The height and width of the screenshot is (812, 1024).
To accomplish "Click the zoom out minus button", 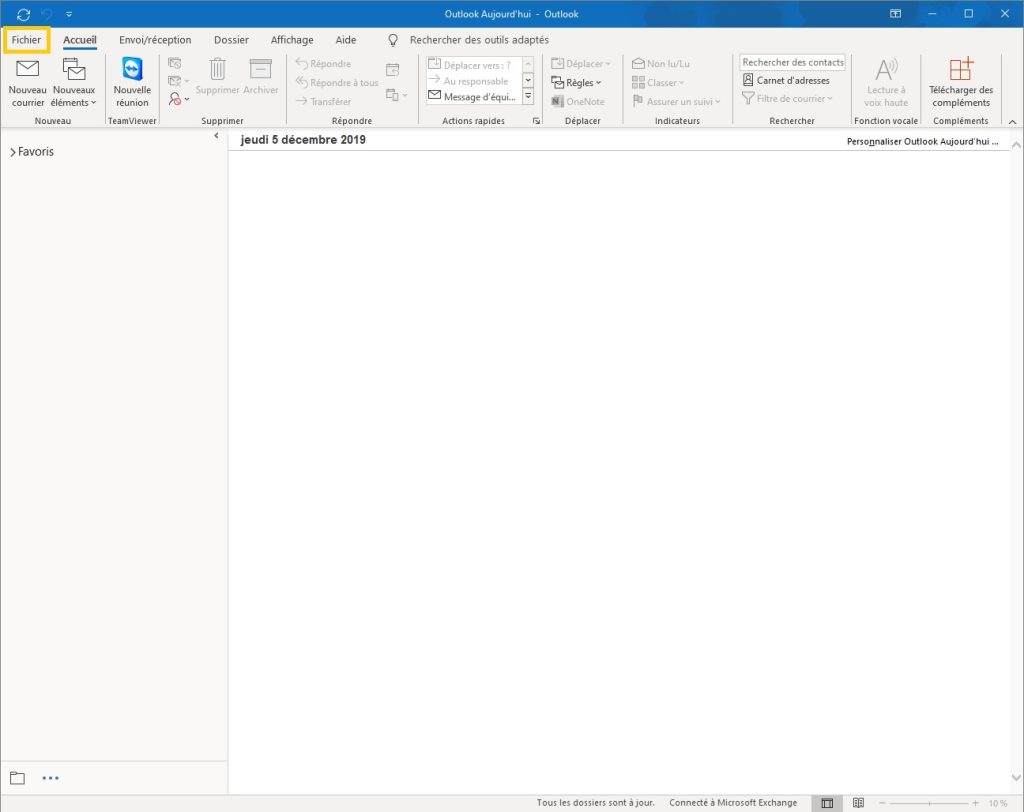I will coord(882,803).
